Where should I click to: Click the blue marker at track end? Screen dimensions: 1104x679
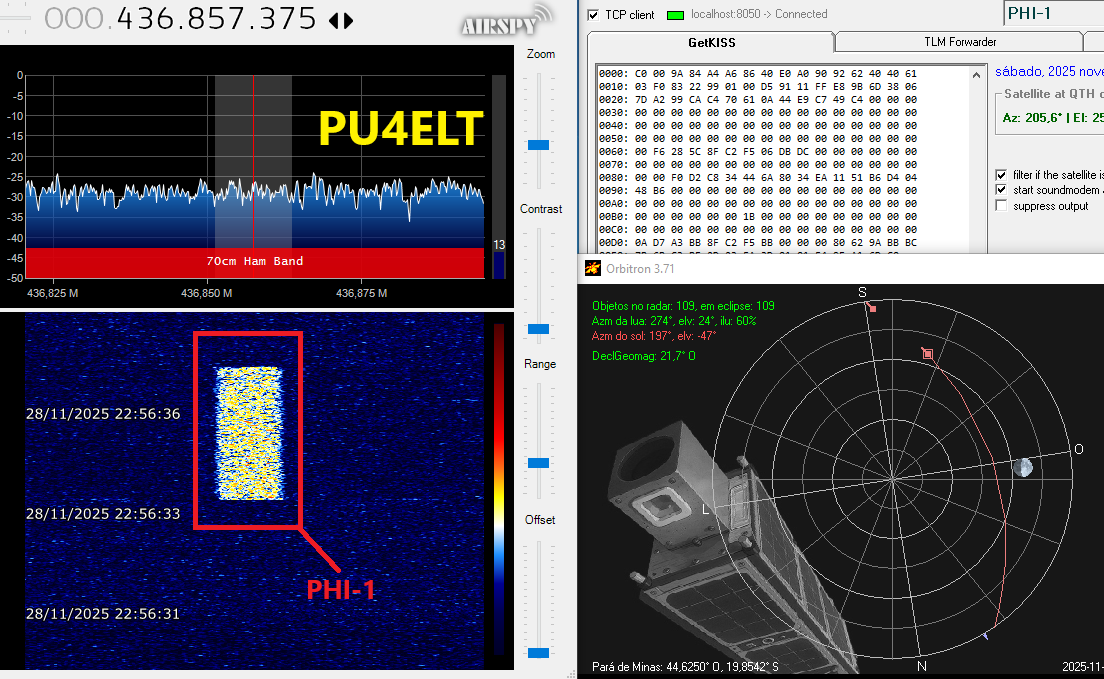986,635
